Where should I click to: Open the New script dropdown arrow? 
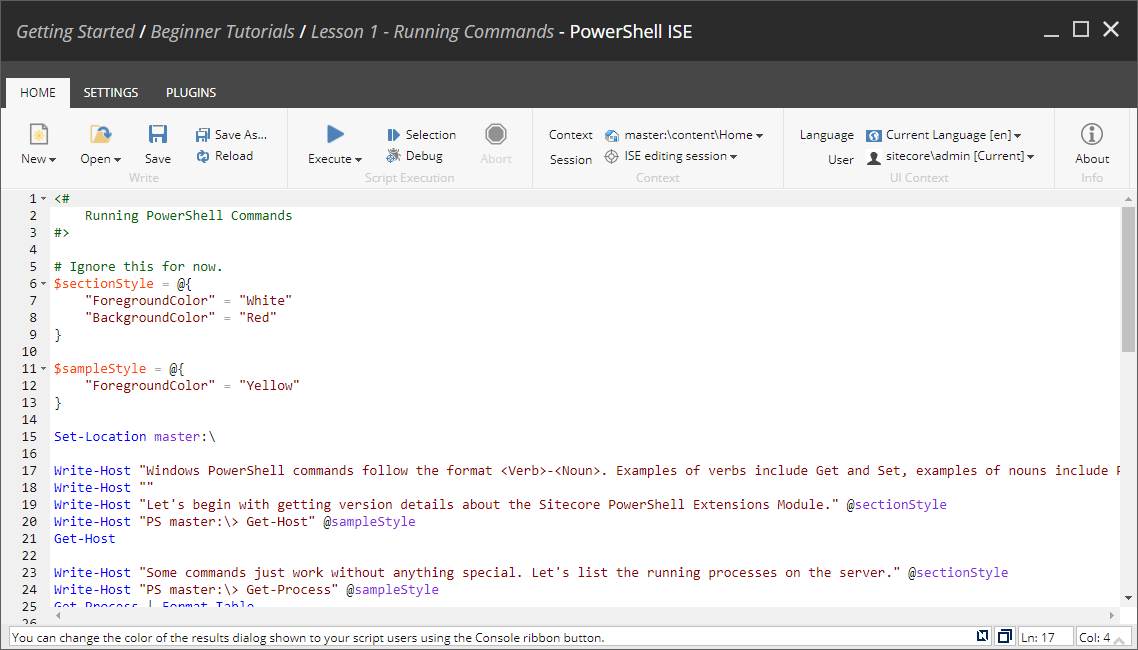(53, 160)
